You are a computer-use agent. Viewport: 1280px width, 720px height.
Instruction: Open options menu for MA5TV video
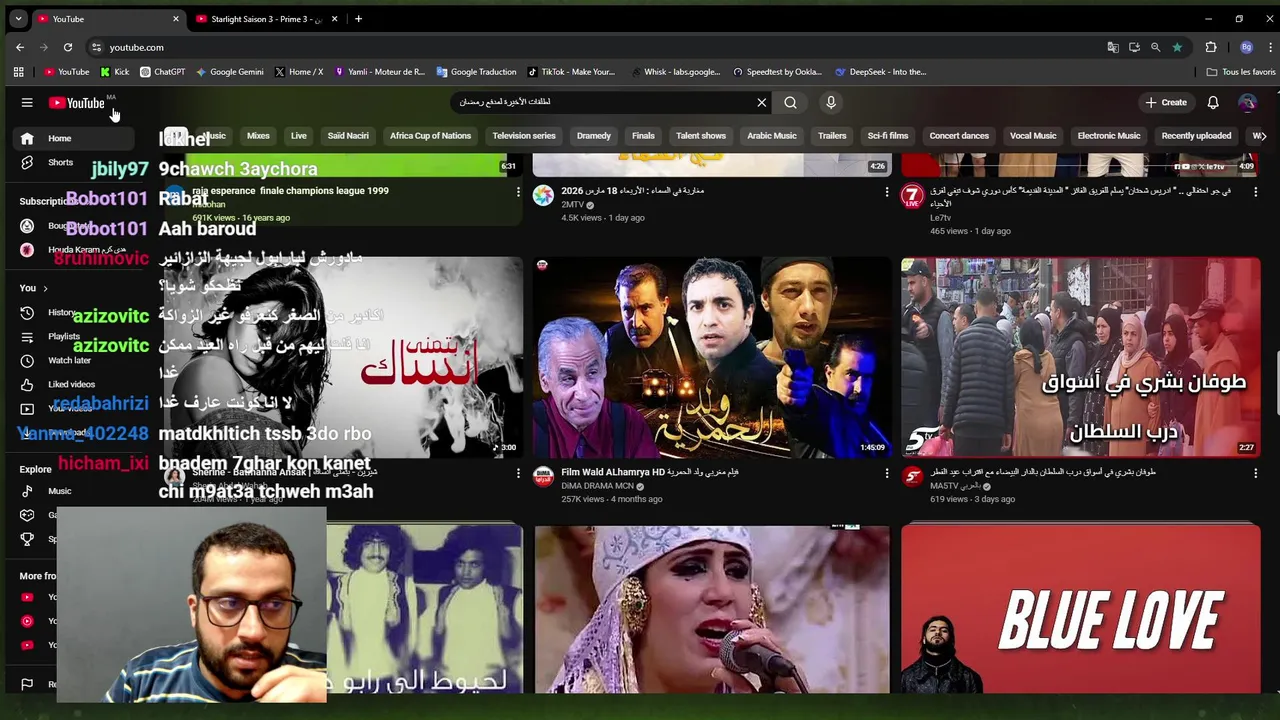tap(1255, 472)
